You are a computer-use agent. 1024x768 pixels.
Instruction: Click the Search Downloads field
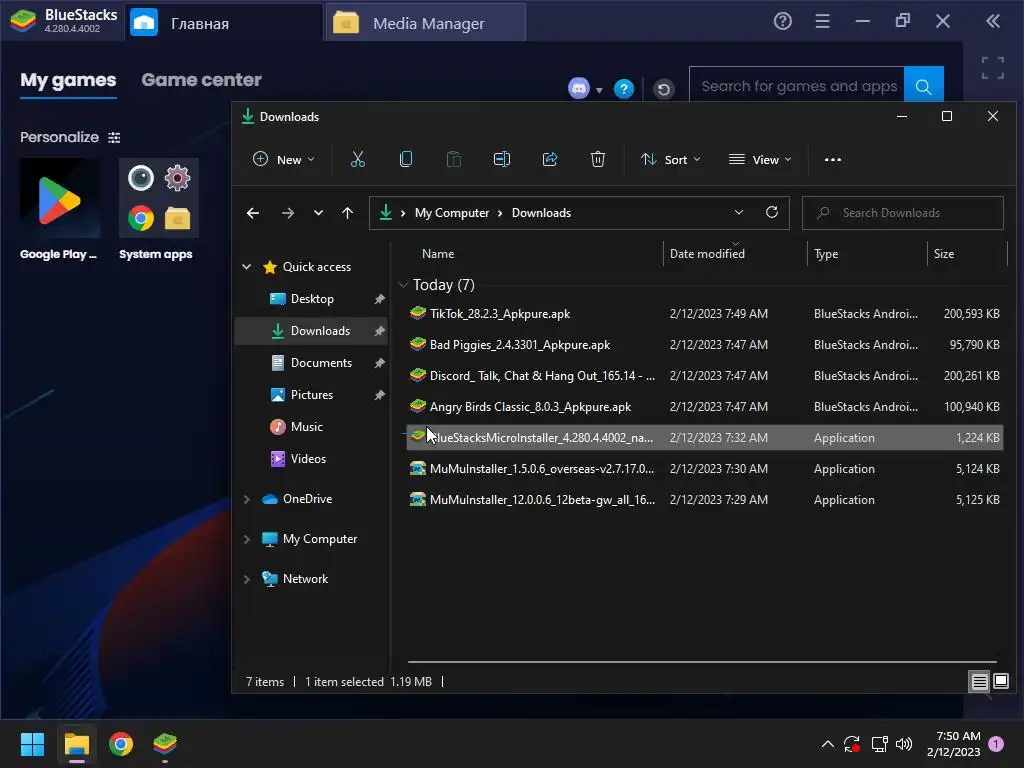point(903,213)
